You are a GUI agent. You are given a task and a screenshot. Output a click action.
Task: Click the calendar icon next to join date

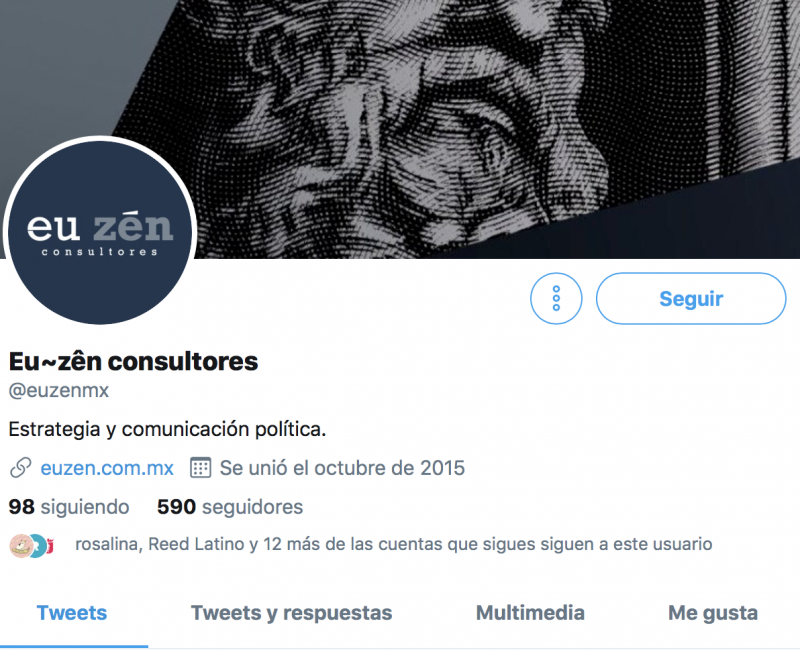point(200,468)
